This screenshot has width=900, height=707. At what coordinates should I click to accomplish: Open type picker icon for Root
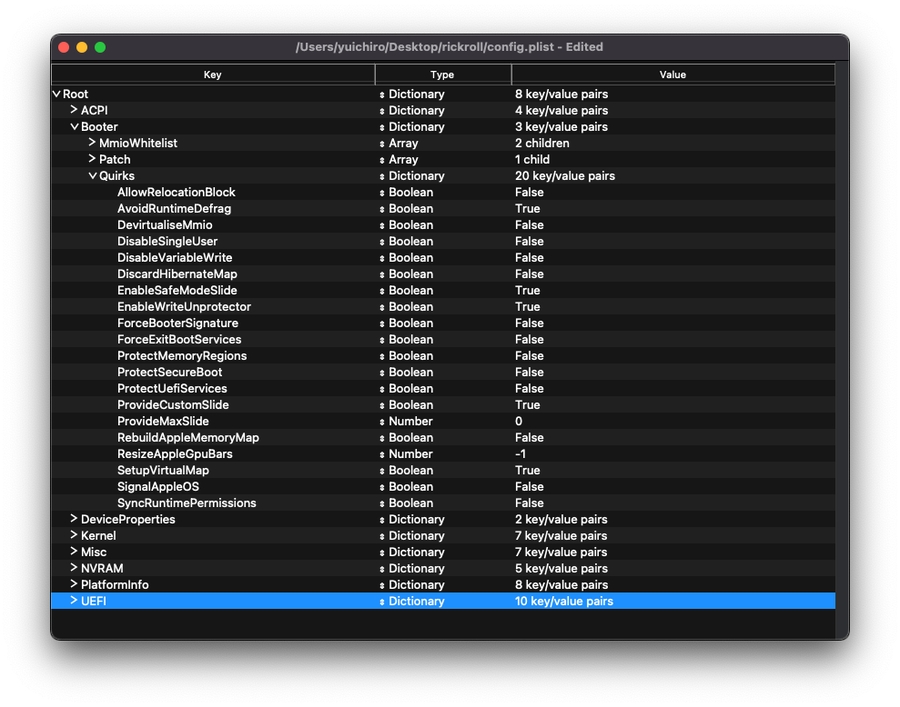(x=382, y=95)
